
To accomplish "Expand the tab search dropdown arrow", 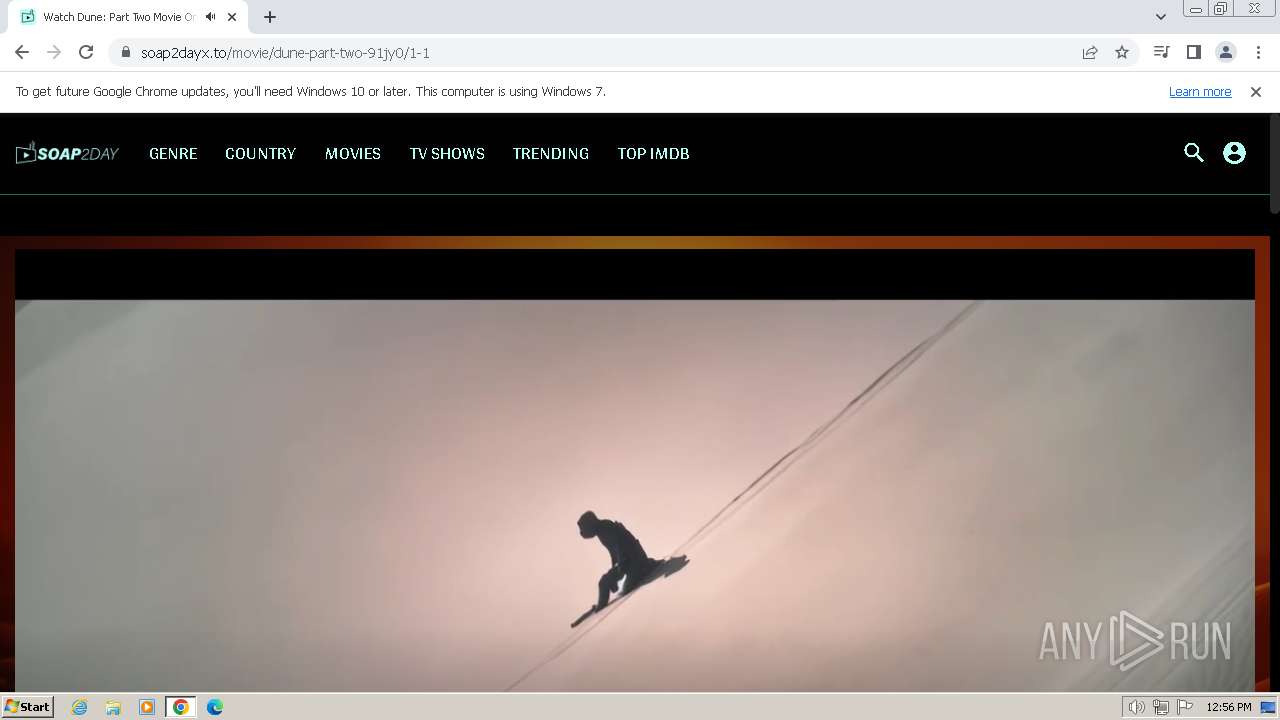I will [x=1160, y=17].
